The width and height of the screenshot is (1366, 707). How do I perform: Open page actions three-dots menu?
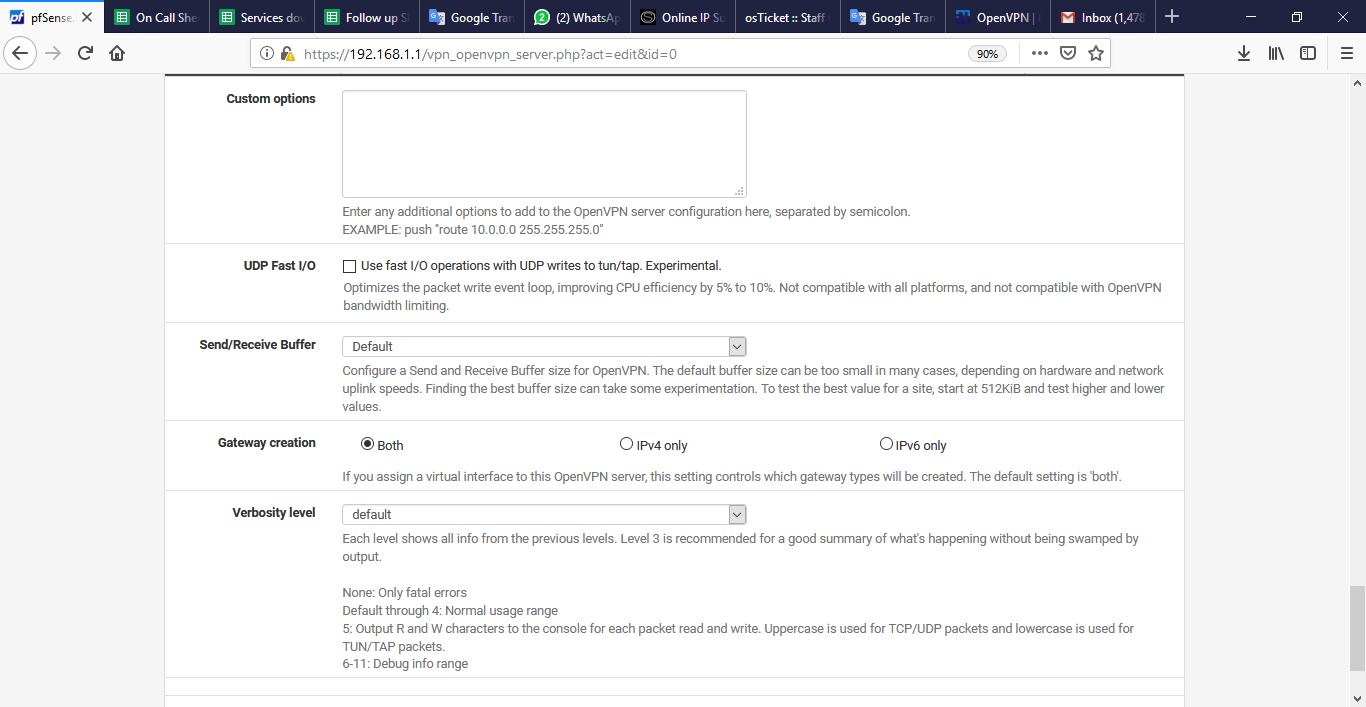(1040, 54)
